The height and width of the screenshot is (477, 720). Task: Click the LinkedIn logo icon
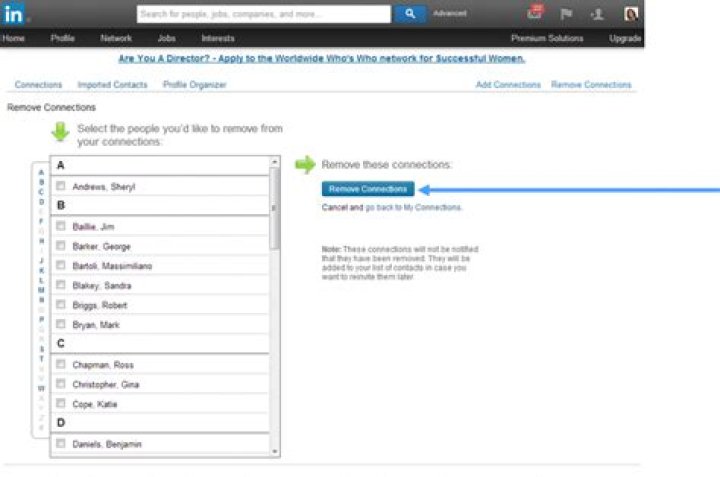click(x=13, y=14)
